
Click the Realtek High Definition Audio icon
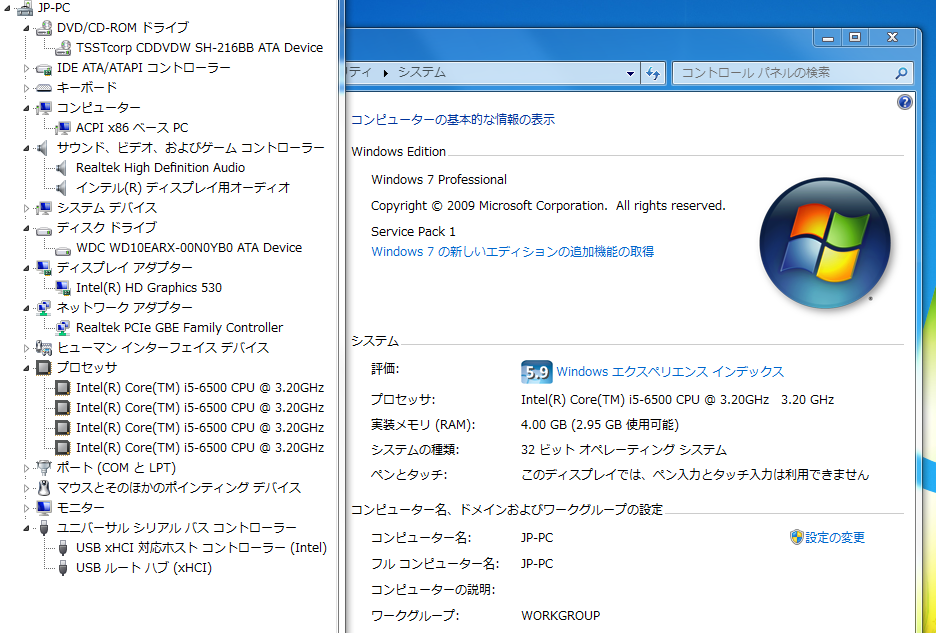pos(62,168)
